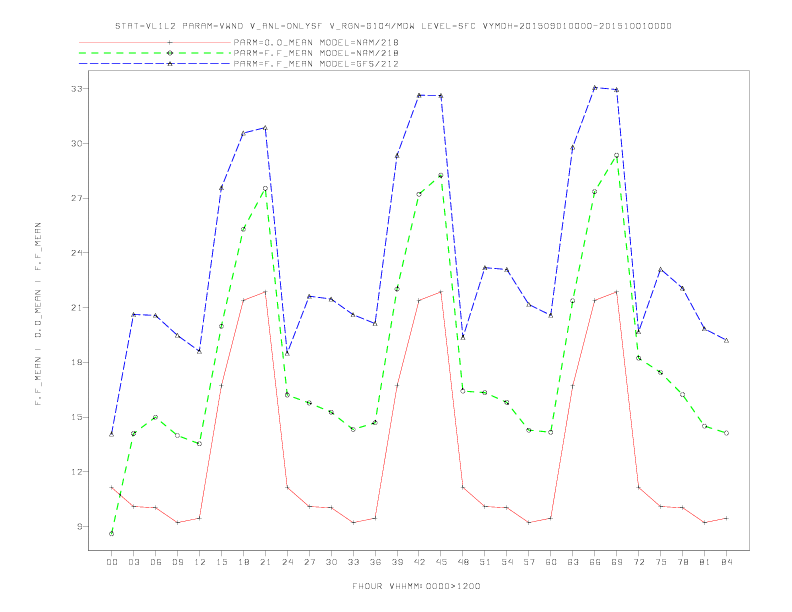792x612 pixels.
Task: Click the y-axis tick label 33
Action: [76, 89]
